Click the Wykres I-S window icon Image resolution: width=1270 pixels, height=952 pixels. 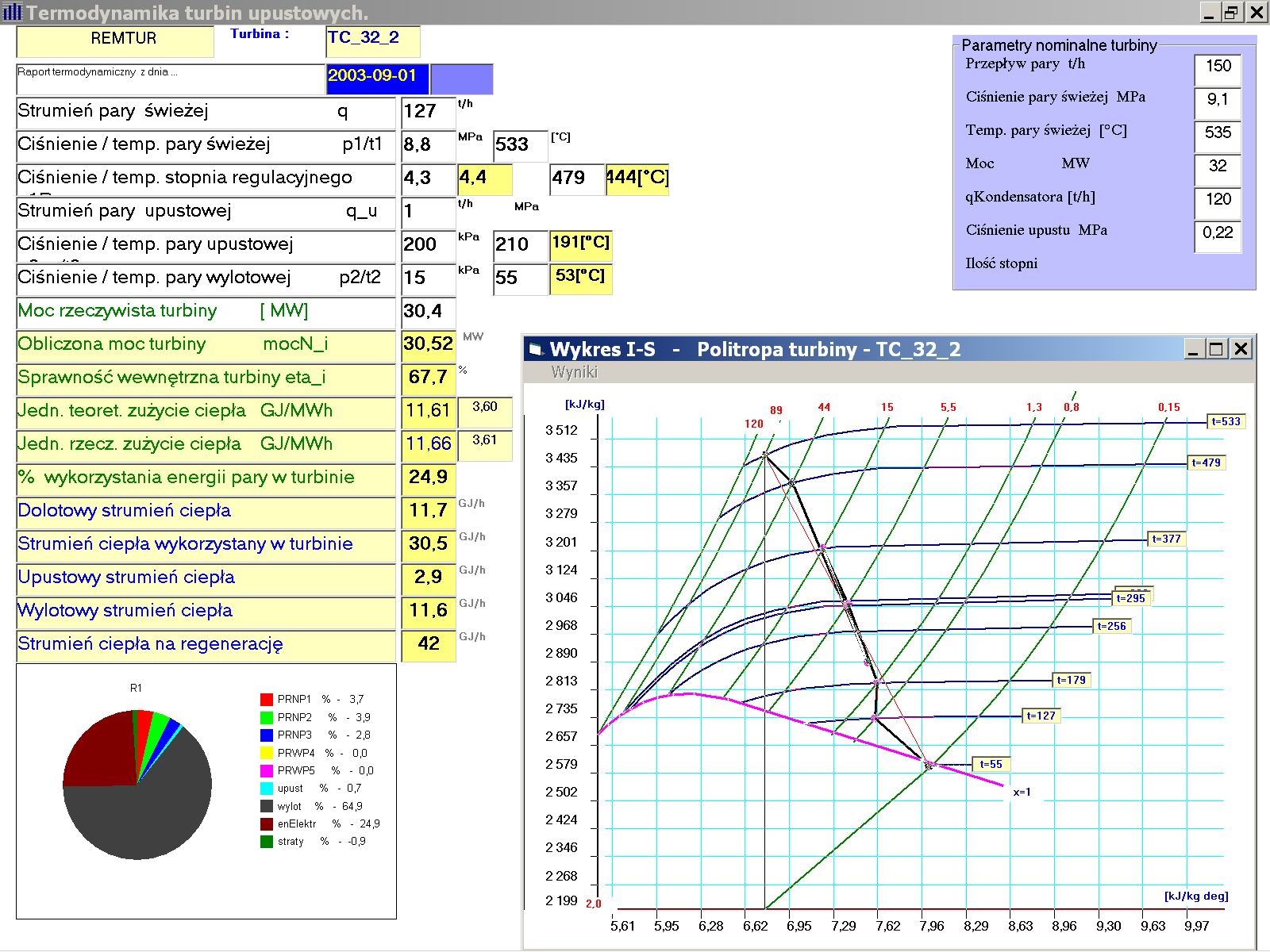coord(536,350)
